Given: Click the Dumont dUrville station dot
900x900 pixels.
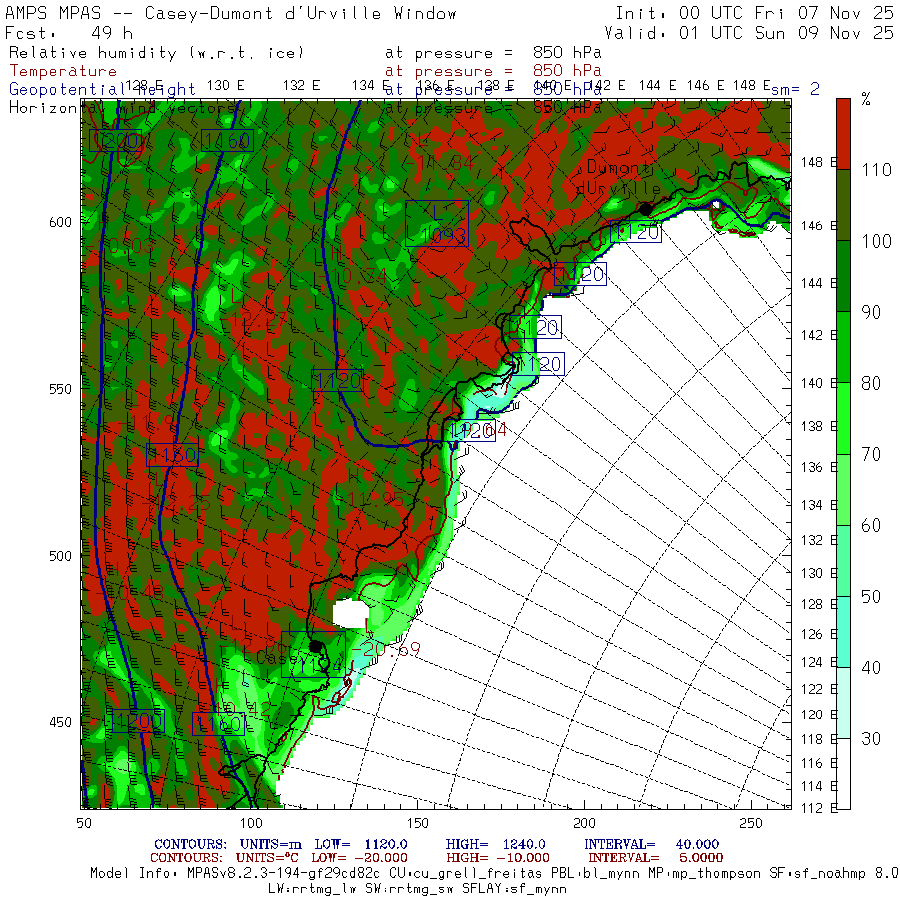Looking at the screenshot, I should point(646,210).
